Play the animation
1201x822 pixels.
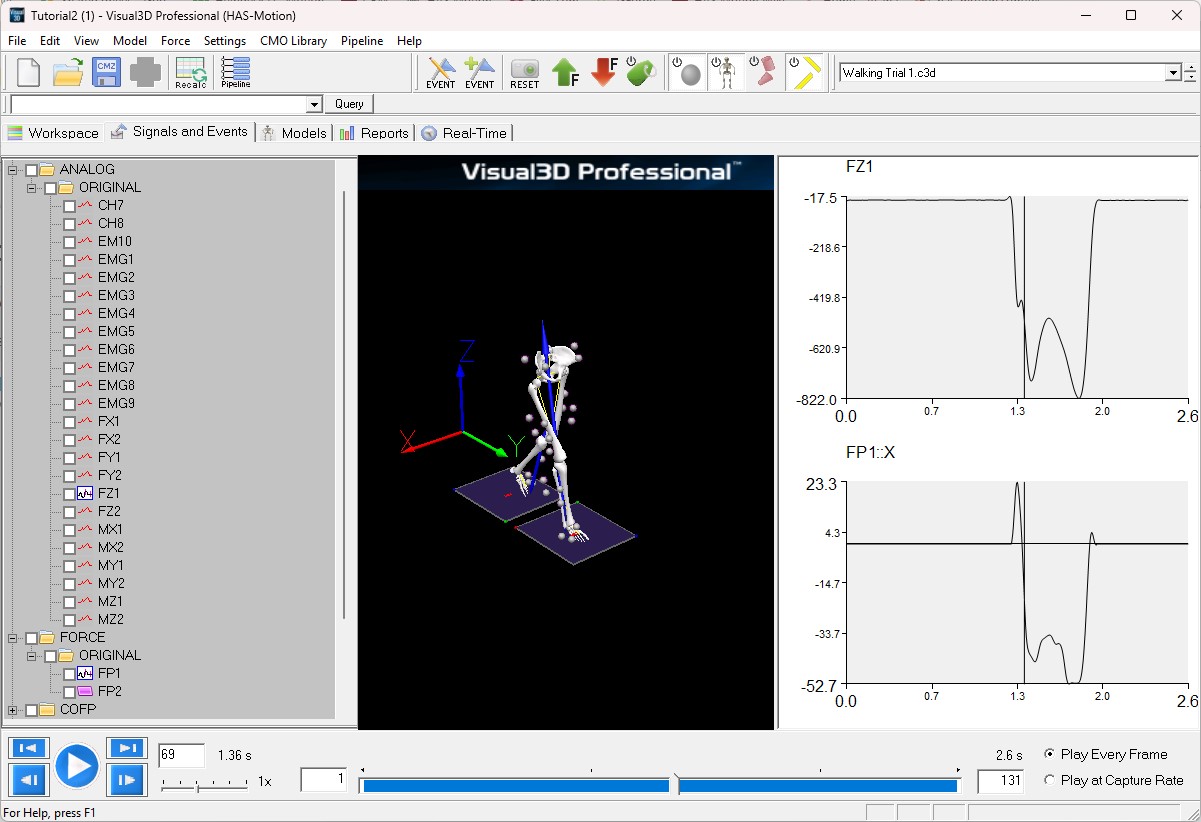click(x=77, y=767)
